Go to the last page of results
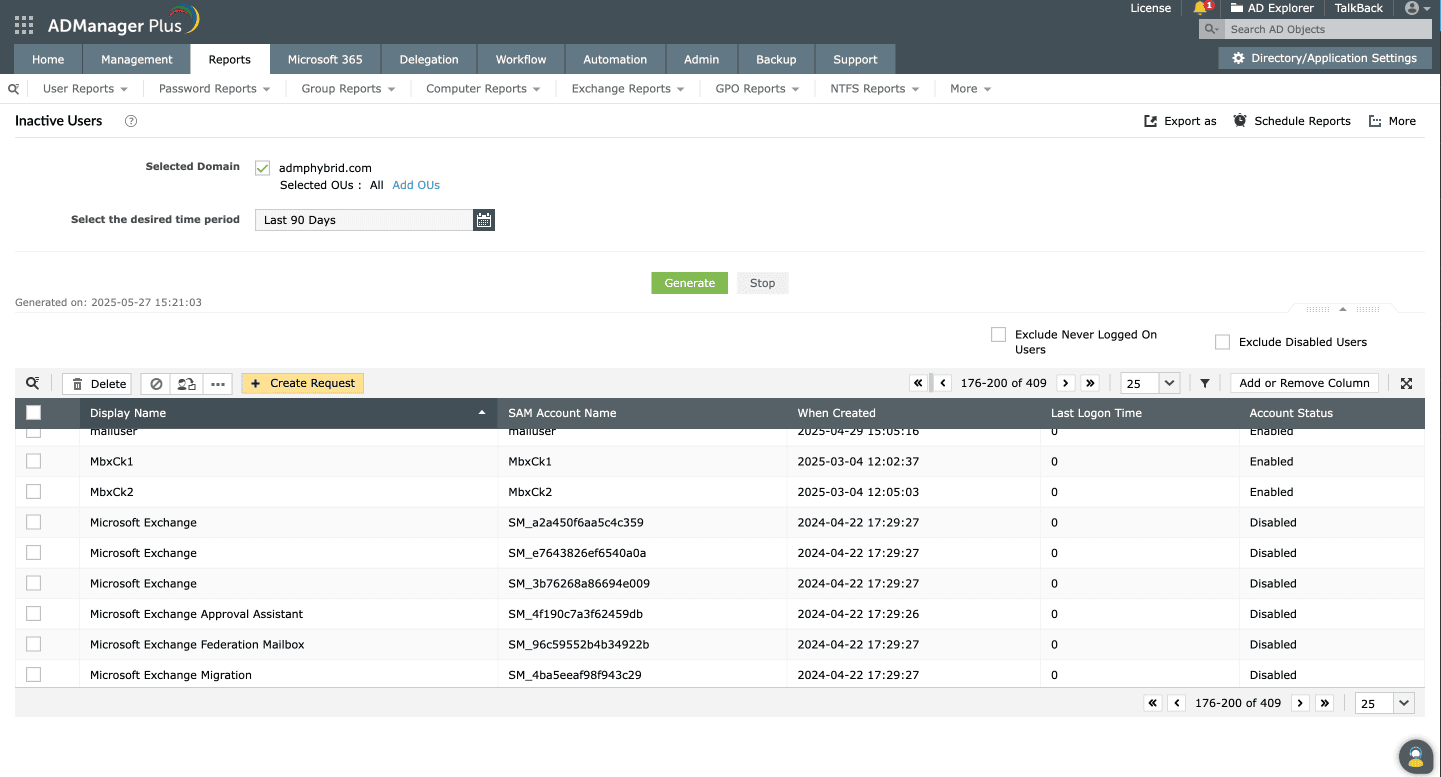This screenshot has height=777, width=1441. click(x=1090, y=383)
